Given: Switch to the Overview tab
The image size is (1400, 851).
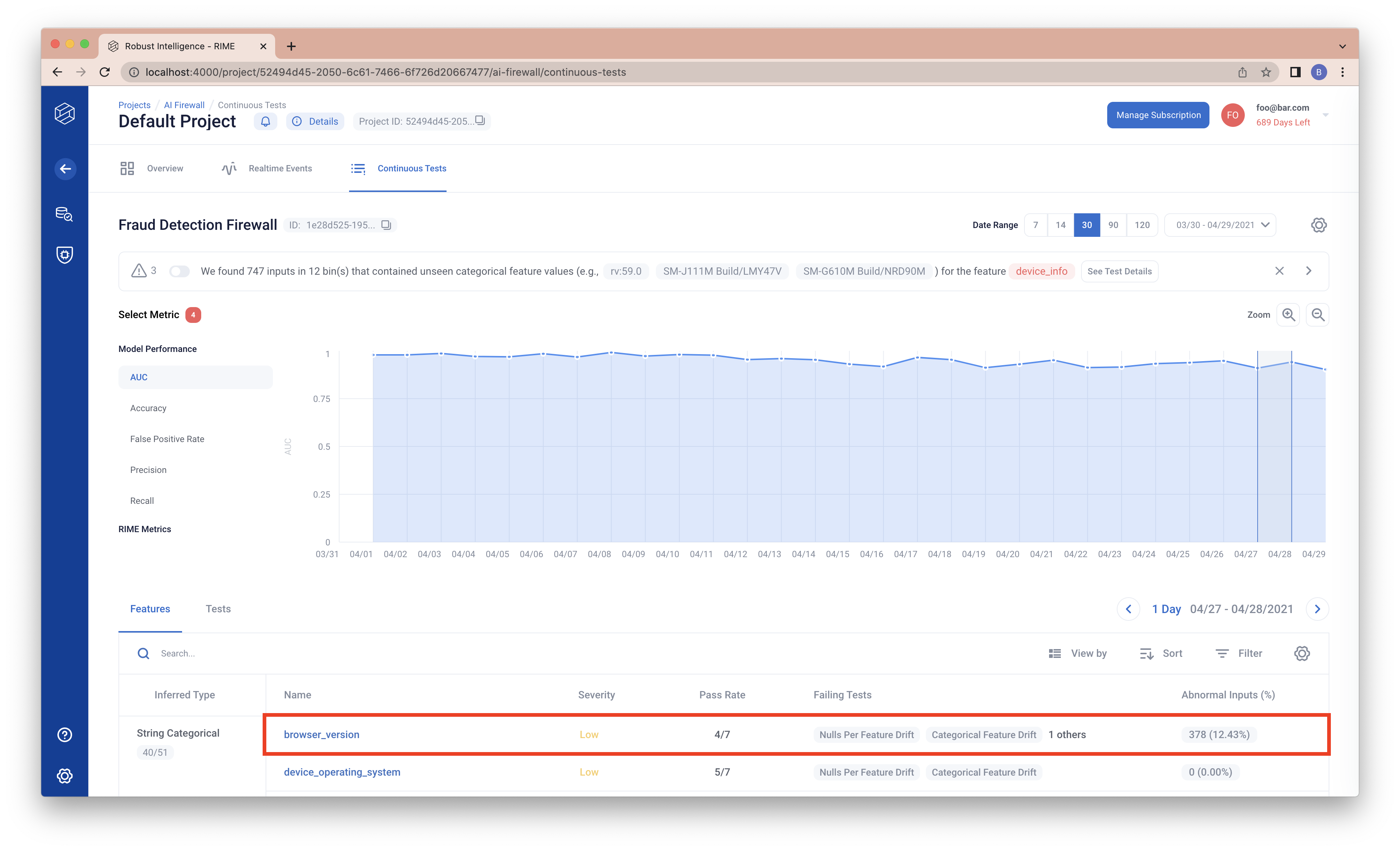Looking at the screenshot, I should [x=151, y=169].
